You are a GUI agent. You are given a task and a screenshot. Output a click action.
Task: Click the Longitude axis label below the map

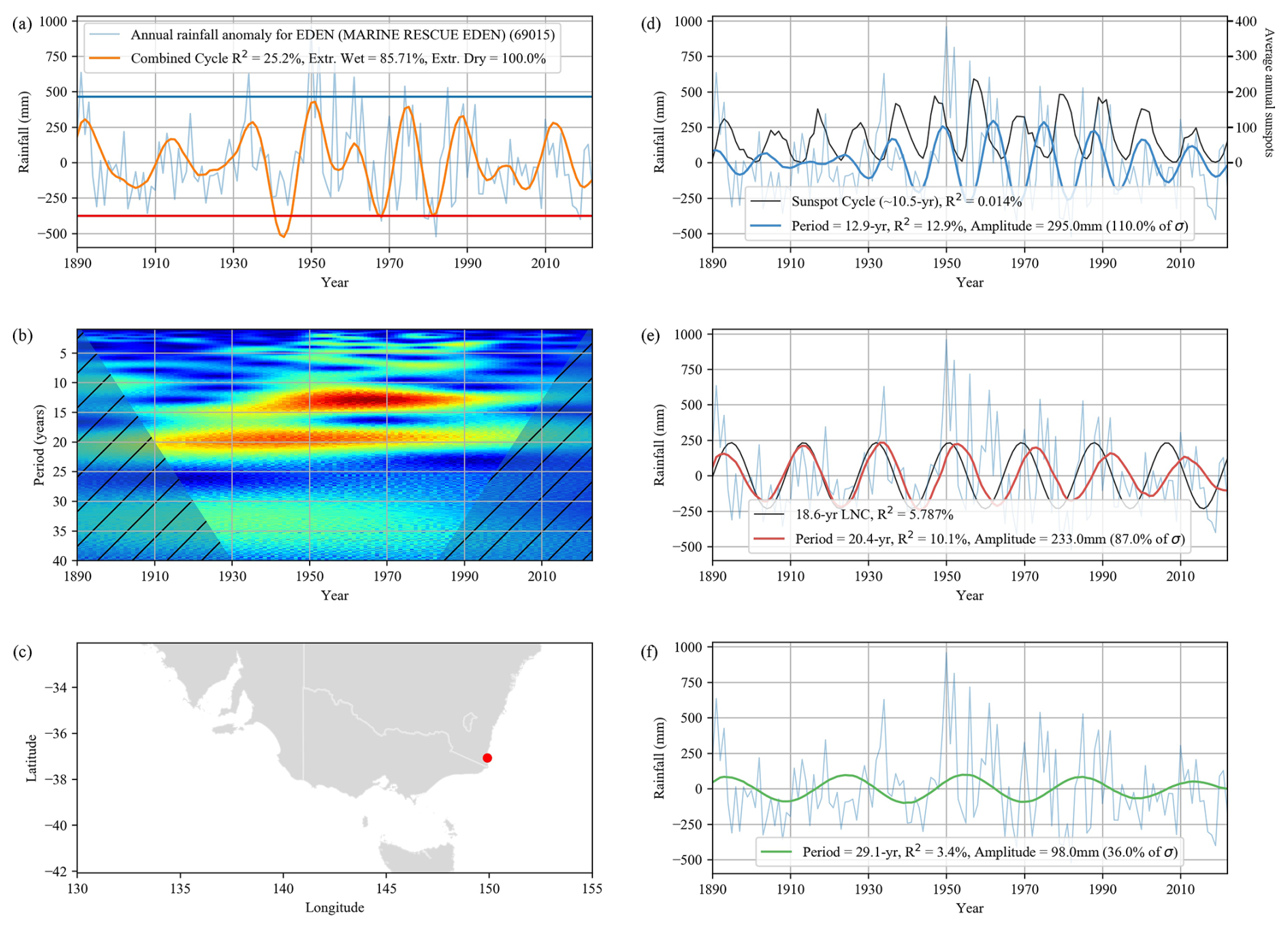pos(334,907)
